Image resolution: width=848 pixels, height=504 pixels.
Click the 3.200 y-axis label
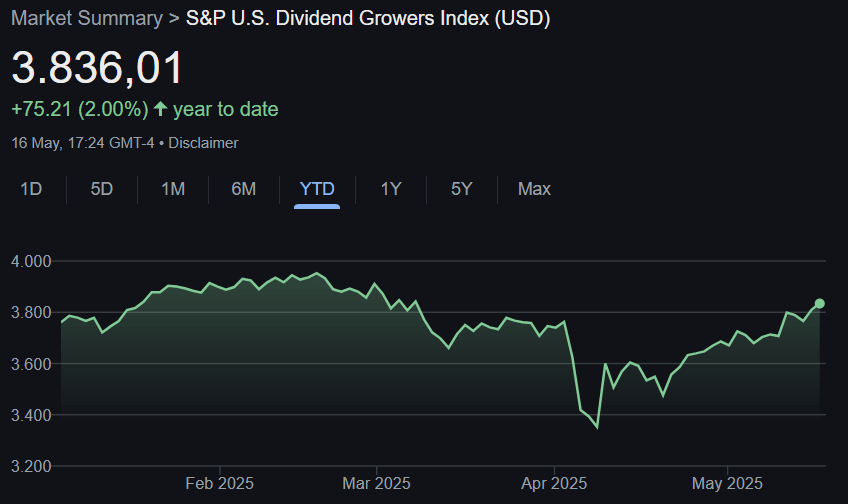click(x=31, y=466)
